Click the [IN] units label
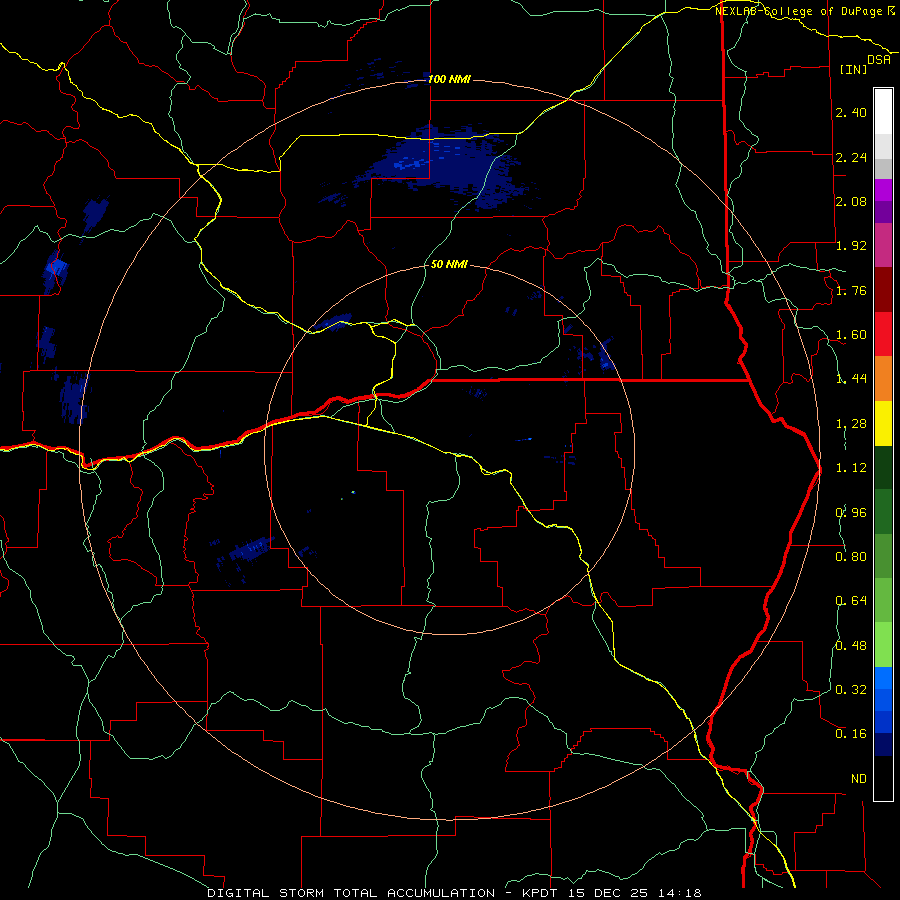The height and width of the screenshot is (900, 900). 853,69
